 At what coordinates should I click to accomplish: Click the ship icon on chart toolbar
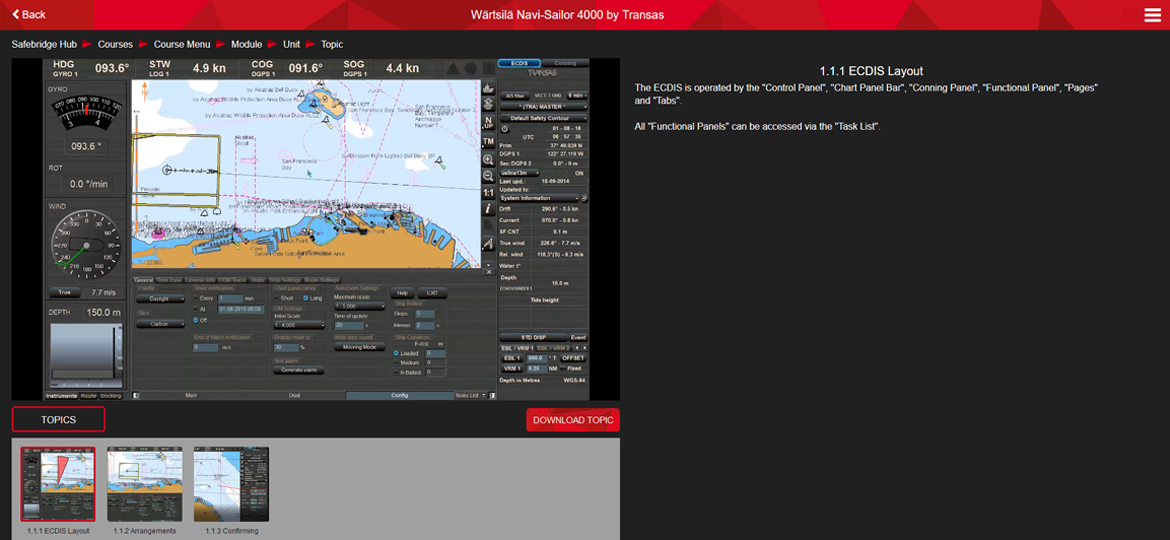click(x=489, y=89)
